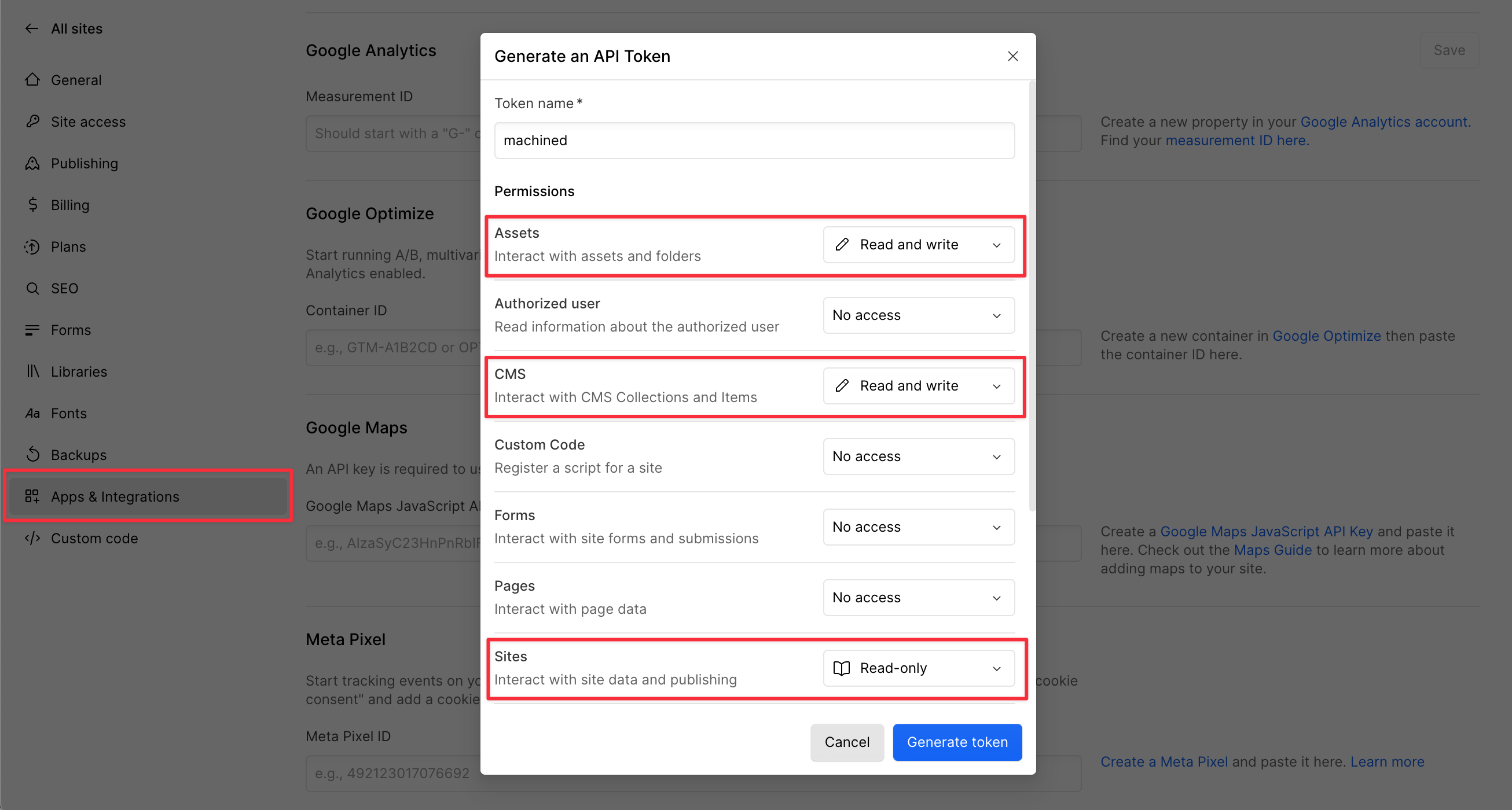Close the Generate an API Token dialog
Screen dimensions: 1512x810
[x=1012, y=56]
